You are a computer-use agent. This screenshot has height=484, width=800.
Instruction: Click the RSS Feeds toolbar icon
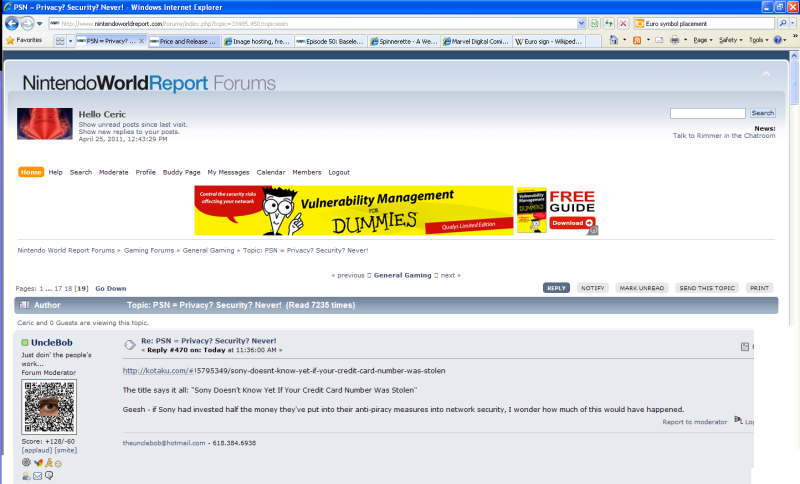tap(637, 40)
